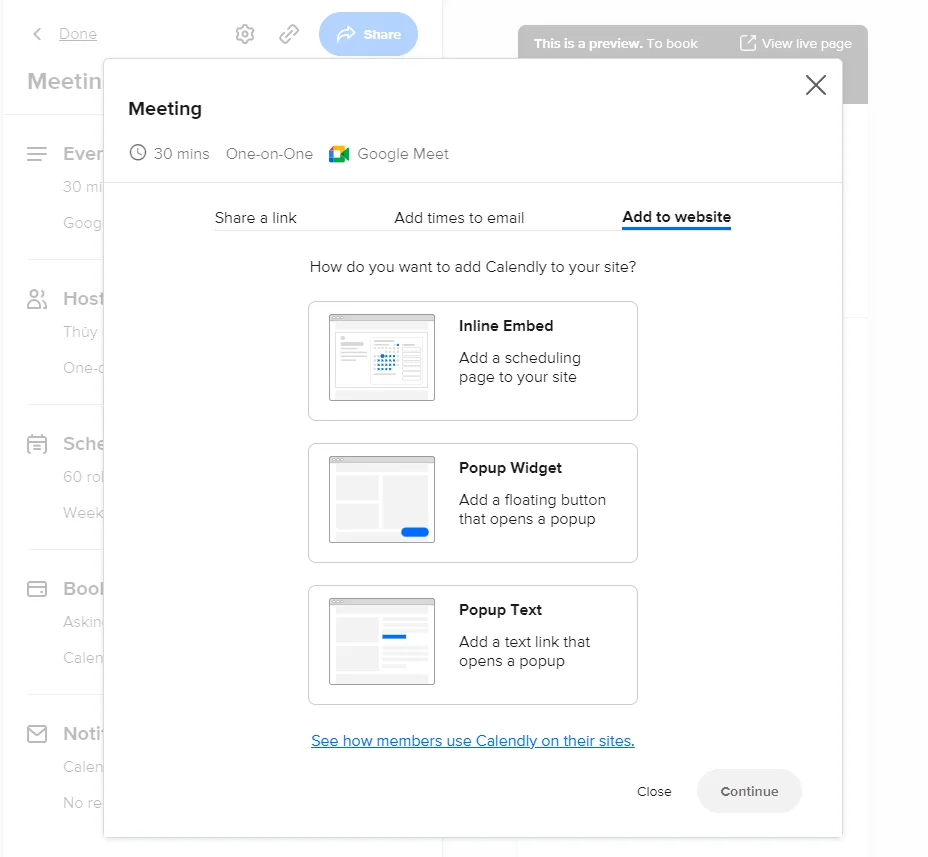Click the Close button in dialog footer
Image resolution: width=928 pixels, height=857 pixels.
click(654, 791)
